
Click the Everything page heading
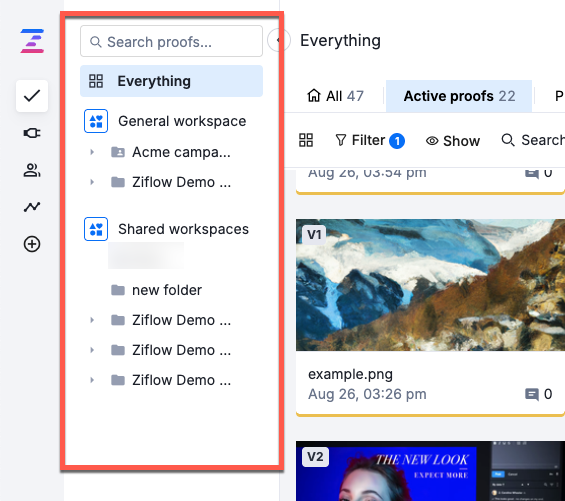click(x=341, y=40)
